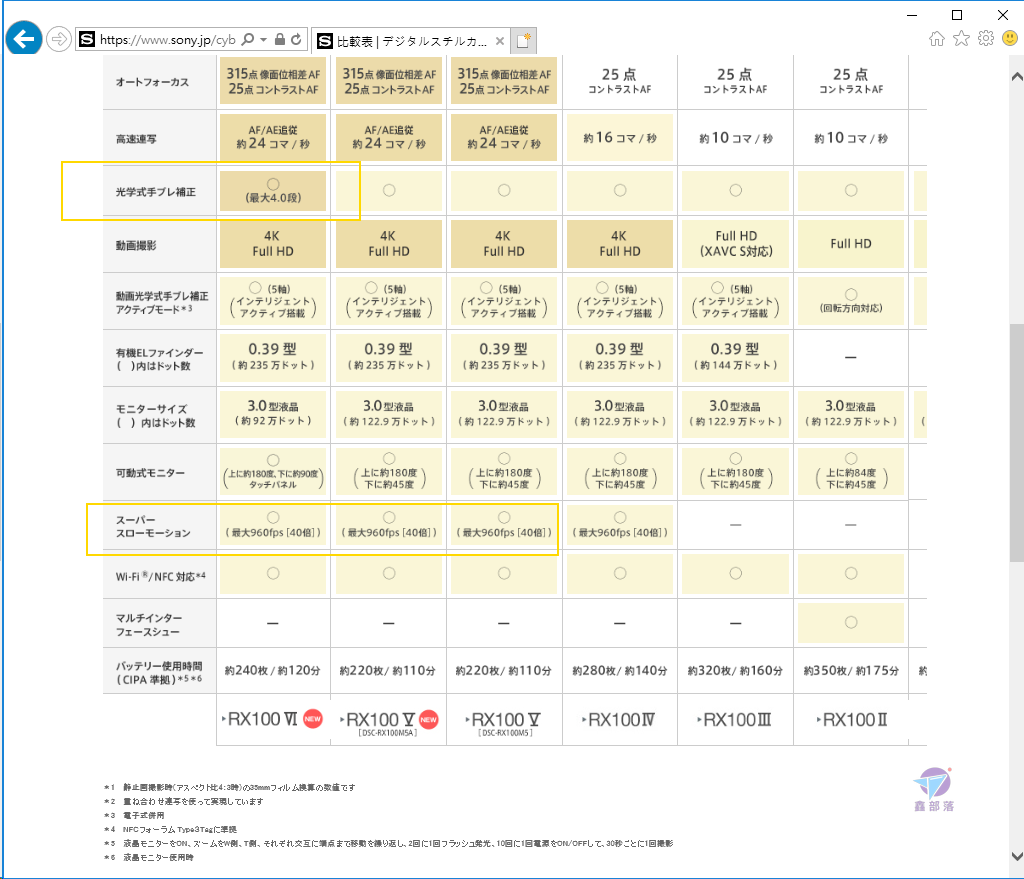Click the 約350枚/約175分 battery cell
The width and height of the screenshot is (1024, 879).
(851, 671)
